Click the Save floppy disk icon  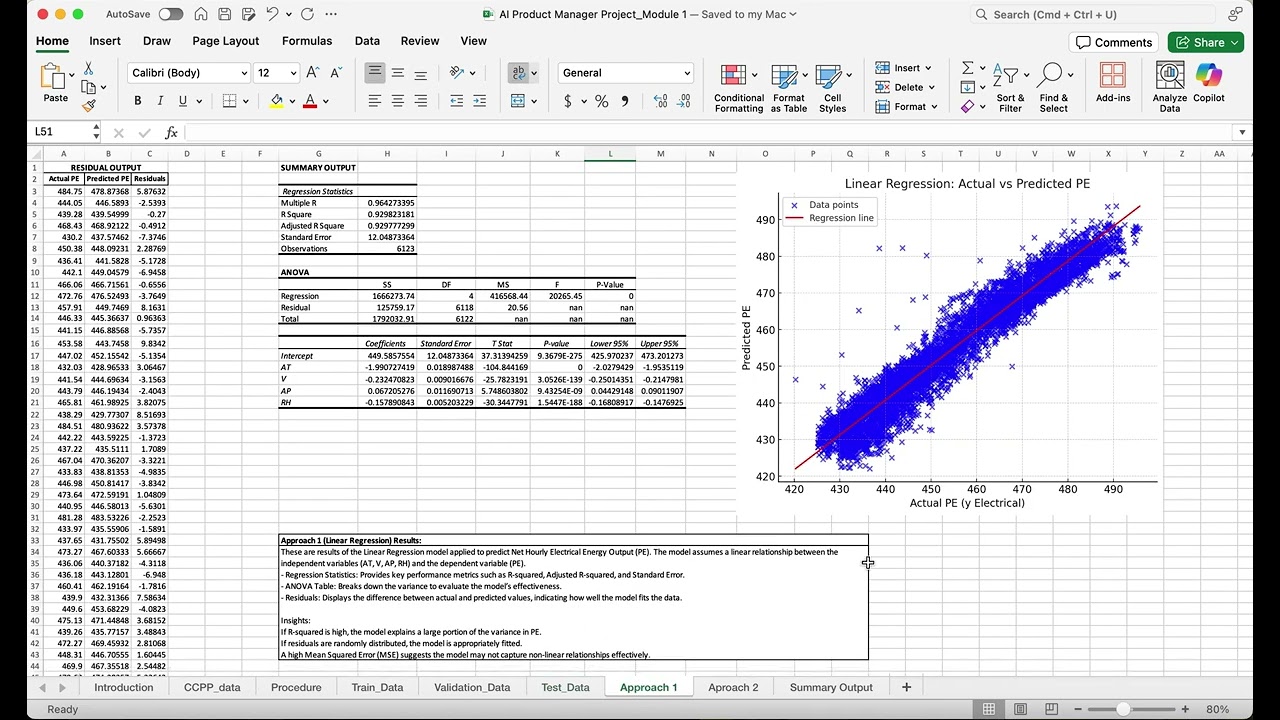(226, 14)
